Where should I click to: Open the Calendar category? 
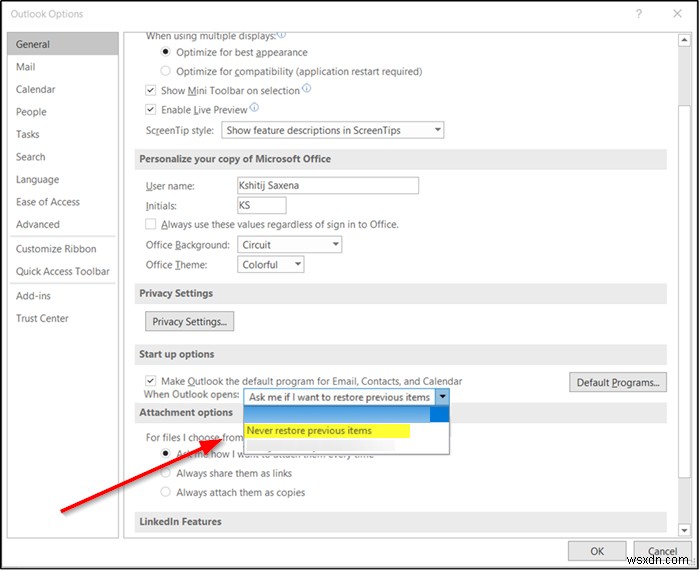click(63, 89)
